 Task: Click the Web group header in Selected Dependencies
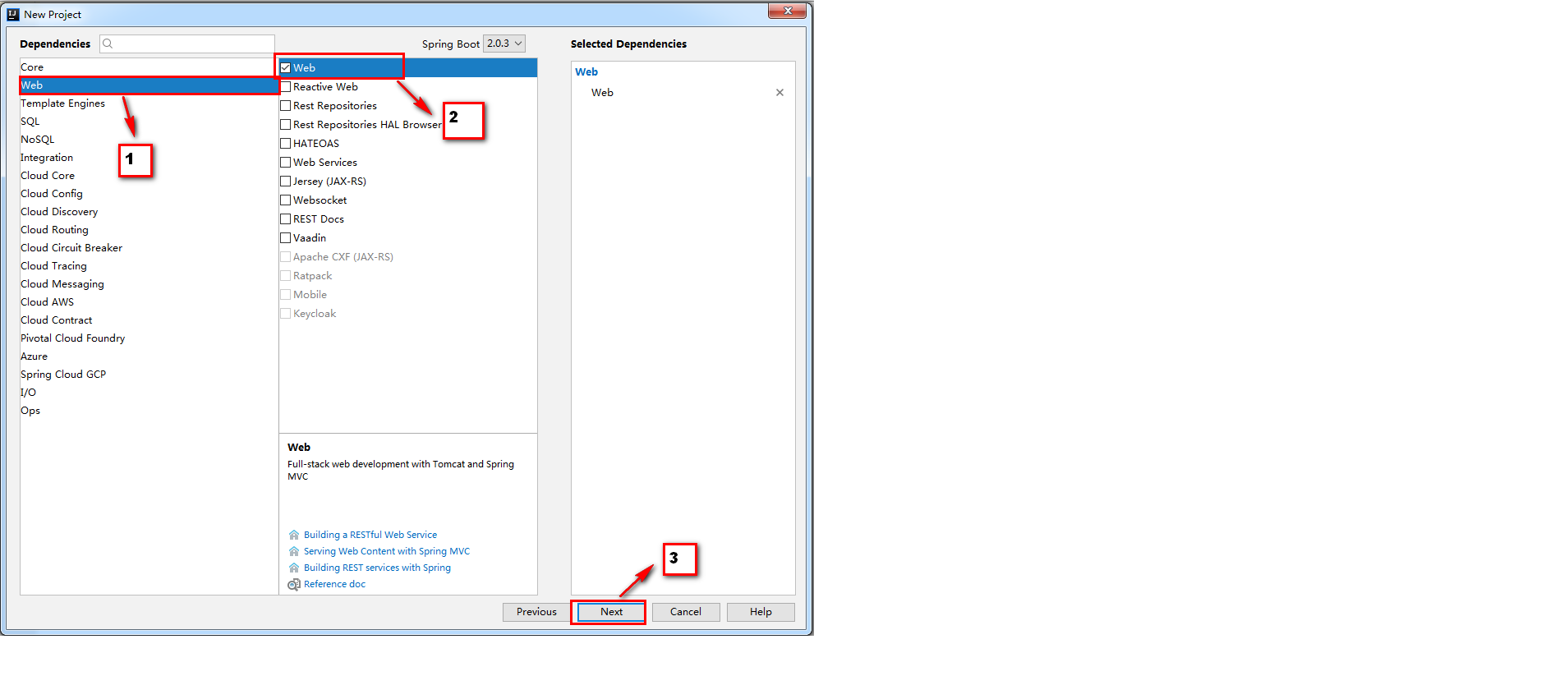click(x=586, y=72)
